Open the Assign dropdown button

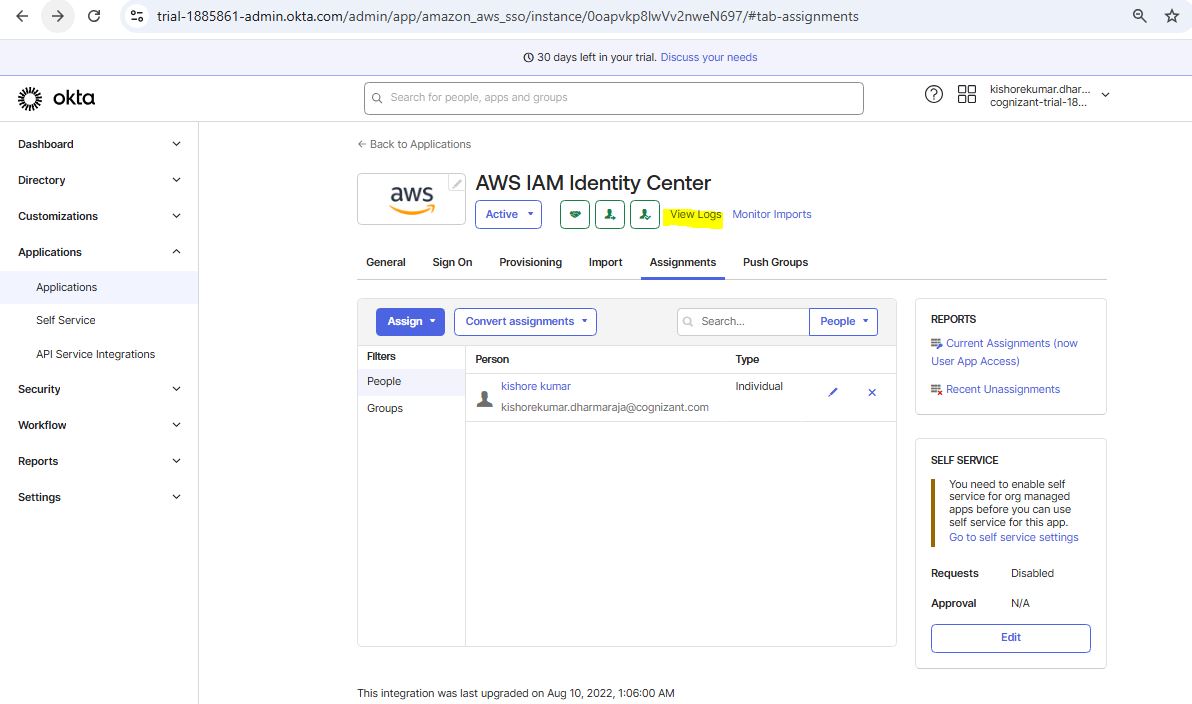(x=410, y=321)
